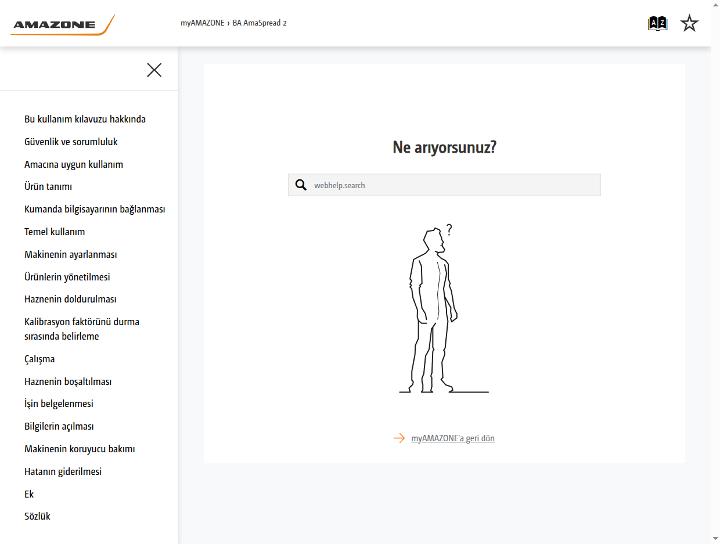
Task: Close the sidebar navigation menu
Action: (x=154, y=70)
